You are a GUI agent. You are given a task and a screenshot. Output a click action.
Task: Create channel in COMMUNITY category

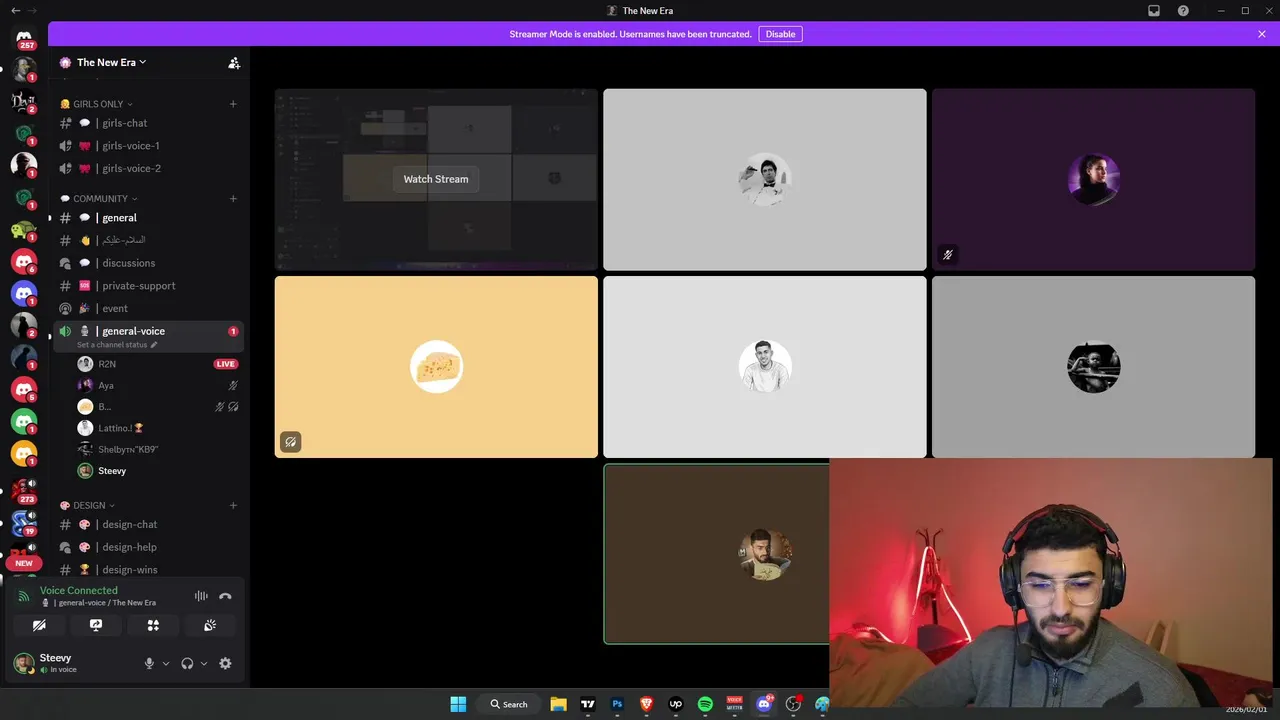point(233,198)
